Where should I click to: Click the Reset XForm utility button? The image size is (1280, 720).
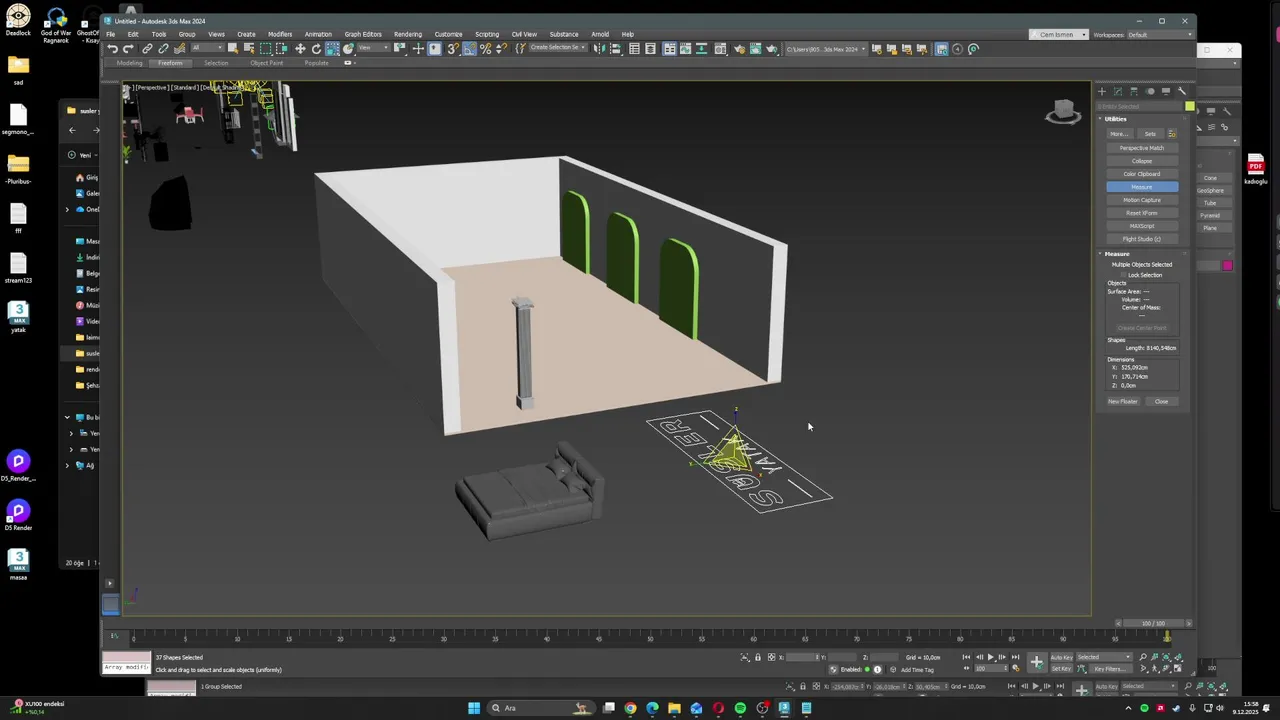click(x=1141, y=213)
